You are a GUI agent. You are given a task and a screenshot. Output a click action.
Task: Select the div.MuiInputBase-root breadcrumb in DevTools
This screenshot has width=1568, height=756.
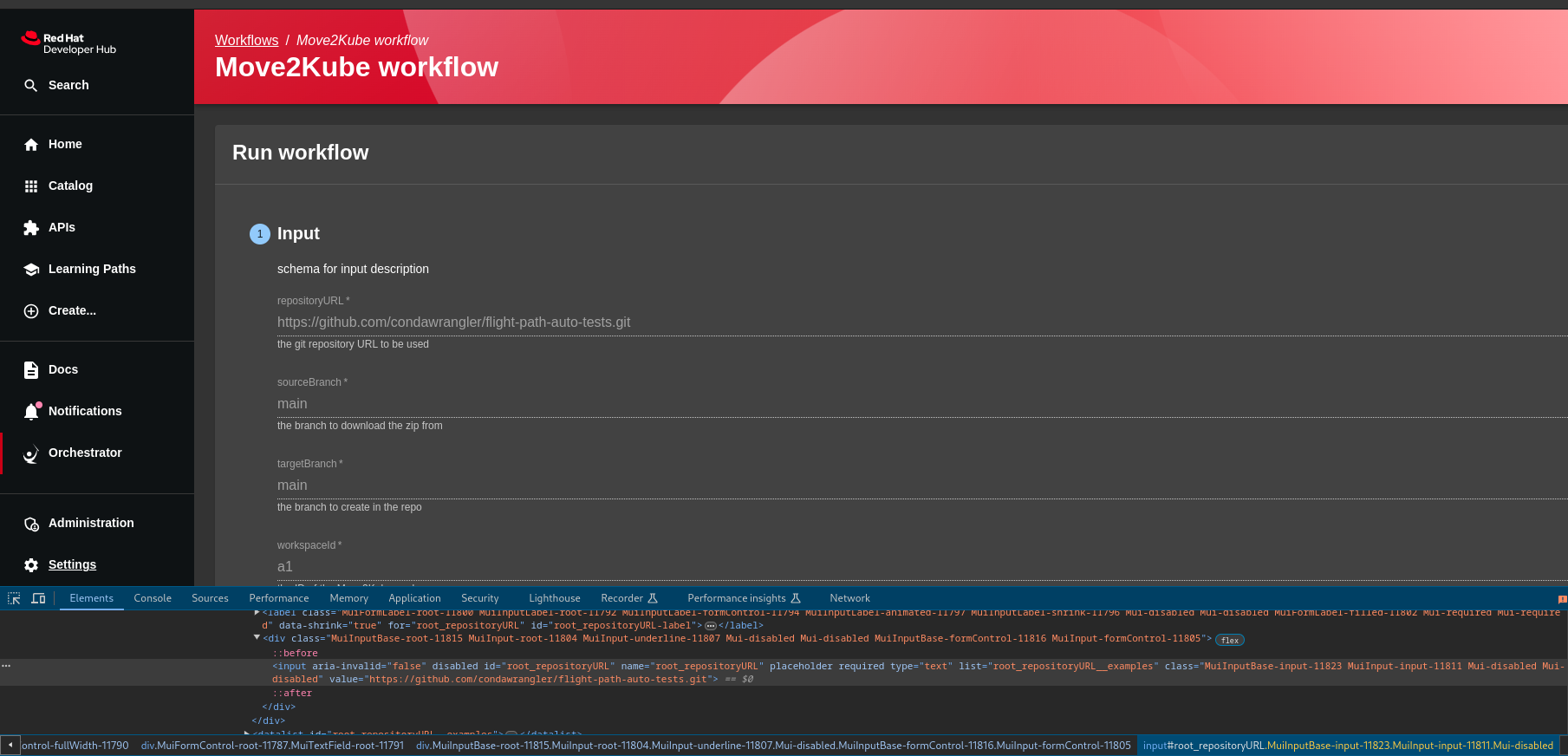(773, 746)
